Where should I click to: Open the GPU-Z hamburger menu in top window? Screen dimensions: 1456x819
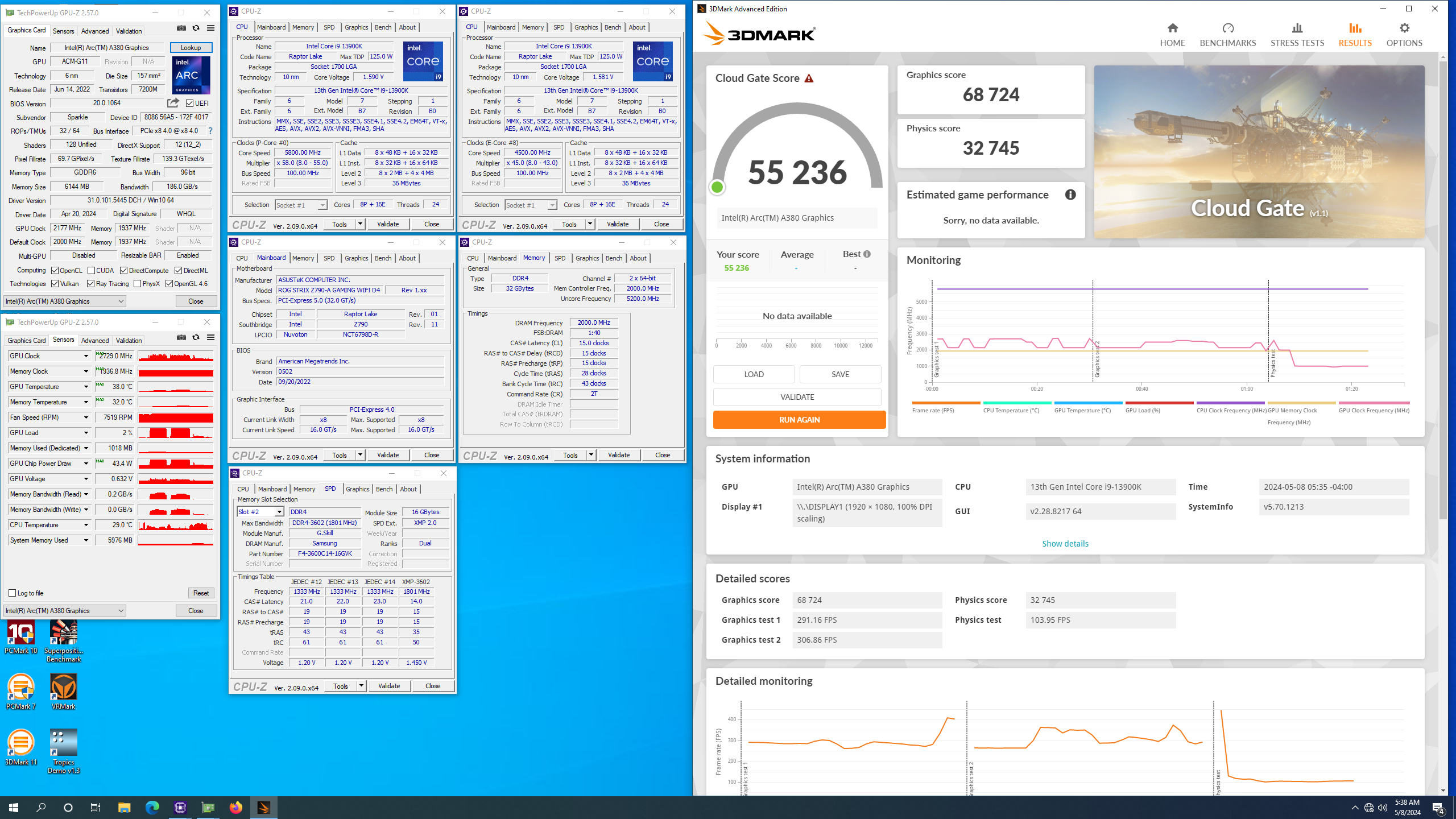coord(210,28)
